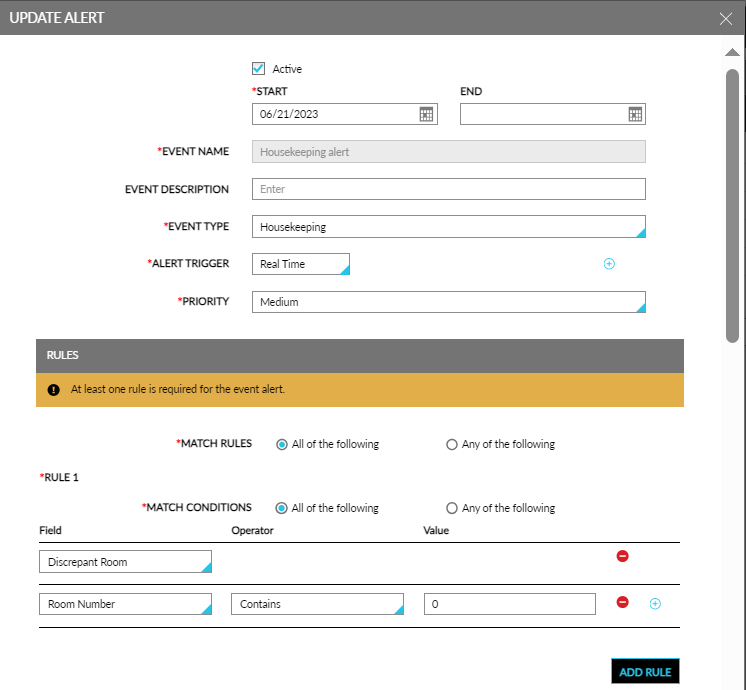Open the START date calendar picker
Viewport: 746px width, 690px height.
point(426,114)
